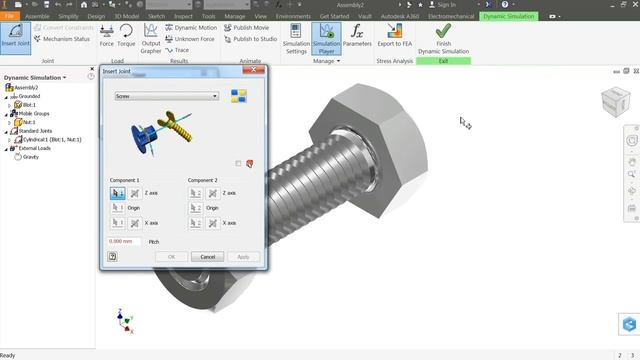The height and width of the screenshot is (360, 640).
Task: Click the Home icon in quick access toolbar
Action: click(84, 5)
